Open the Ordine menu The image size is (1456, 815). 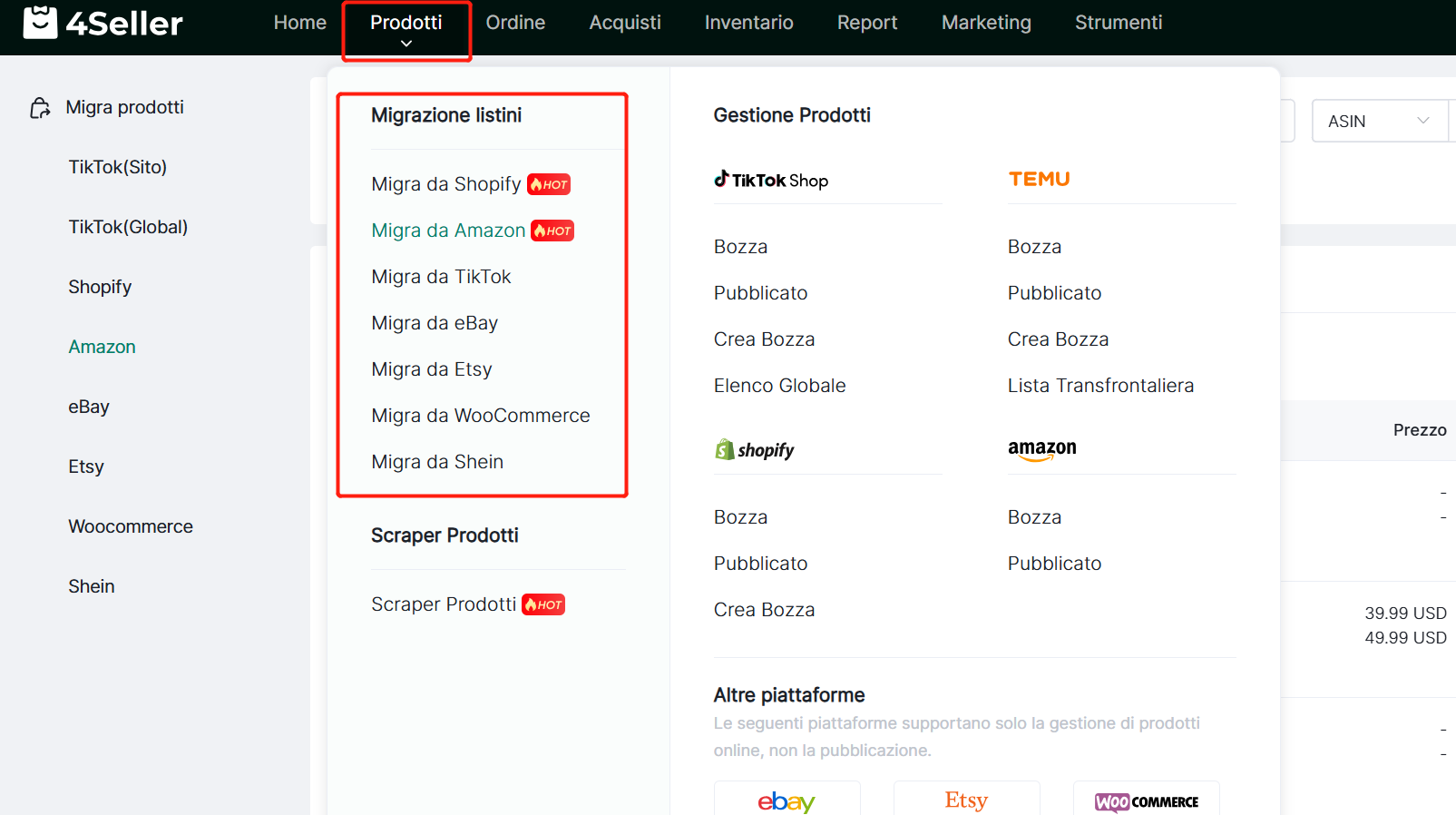[x=515, y=23]
